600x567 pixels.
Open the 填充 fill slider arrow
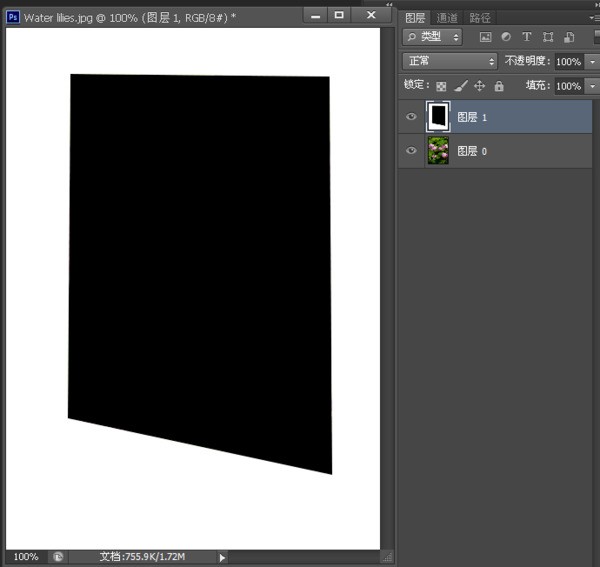[x=592, y=86]
